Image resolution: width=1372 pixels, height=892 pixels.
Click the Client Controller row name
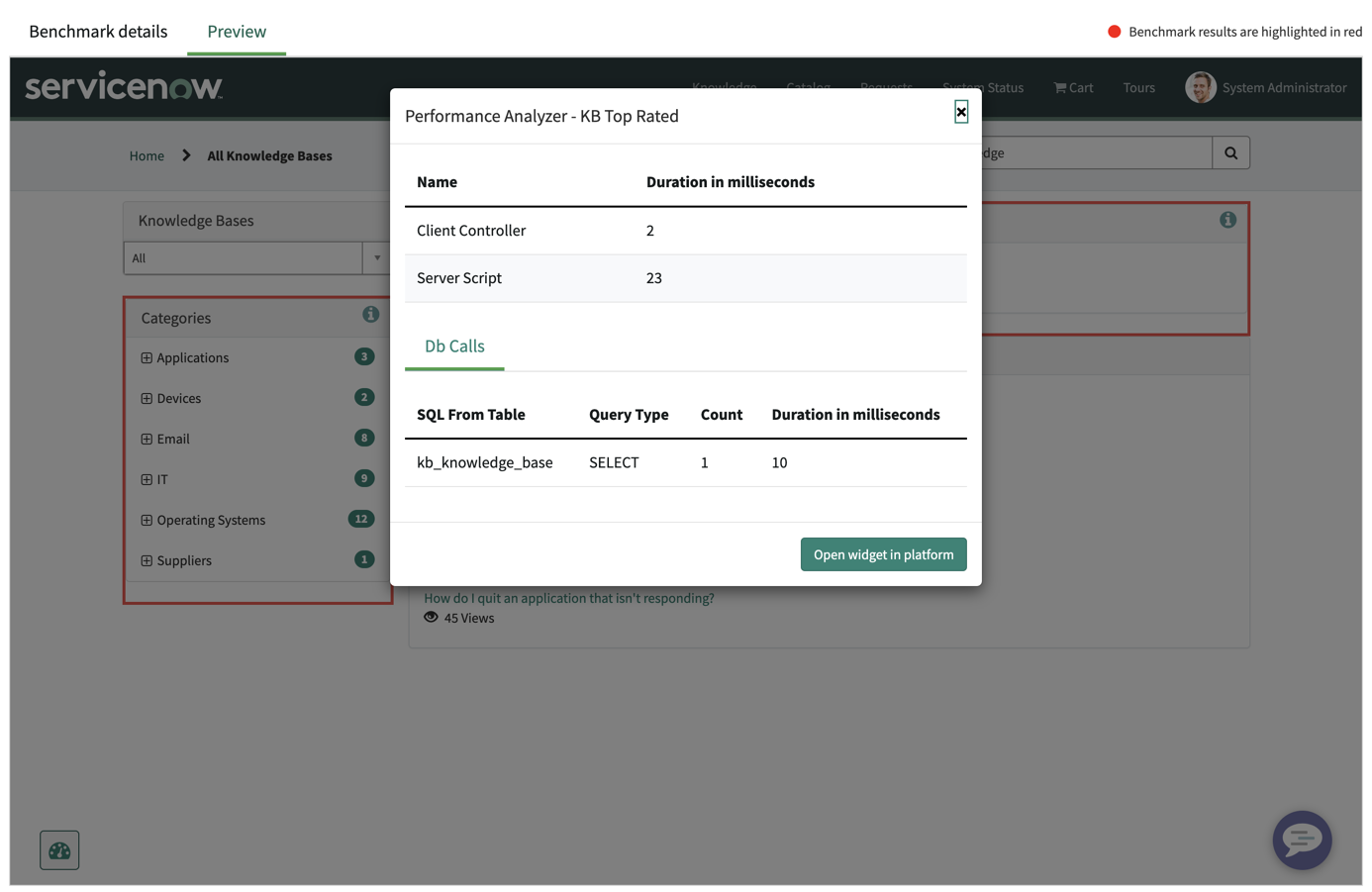[x=471, y=231]
